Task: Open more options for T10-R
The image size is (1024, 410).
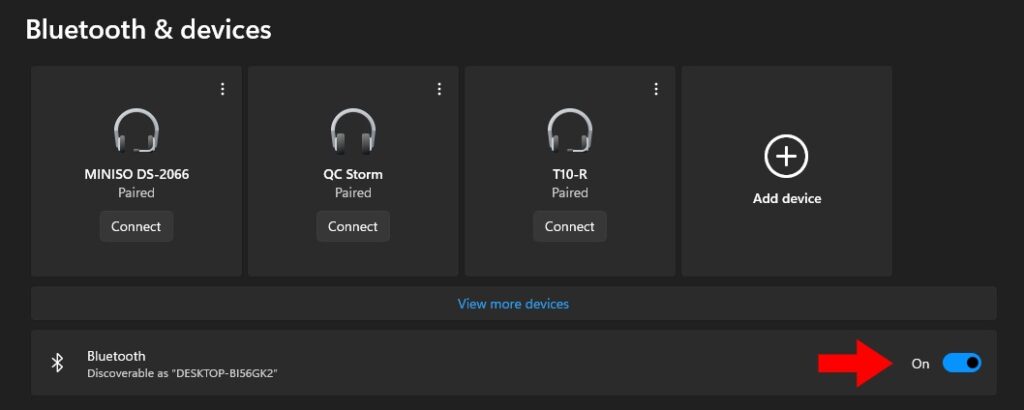Action: 656,89
